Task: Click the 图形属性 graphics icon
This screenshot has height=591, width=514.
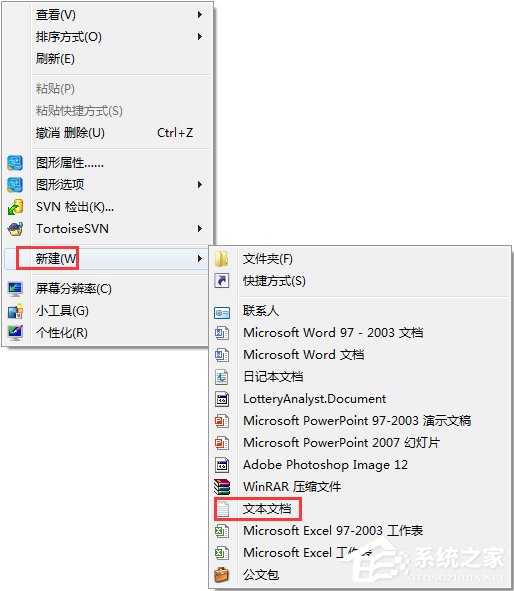Action: point(15,163)
